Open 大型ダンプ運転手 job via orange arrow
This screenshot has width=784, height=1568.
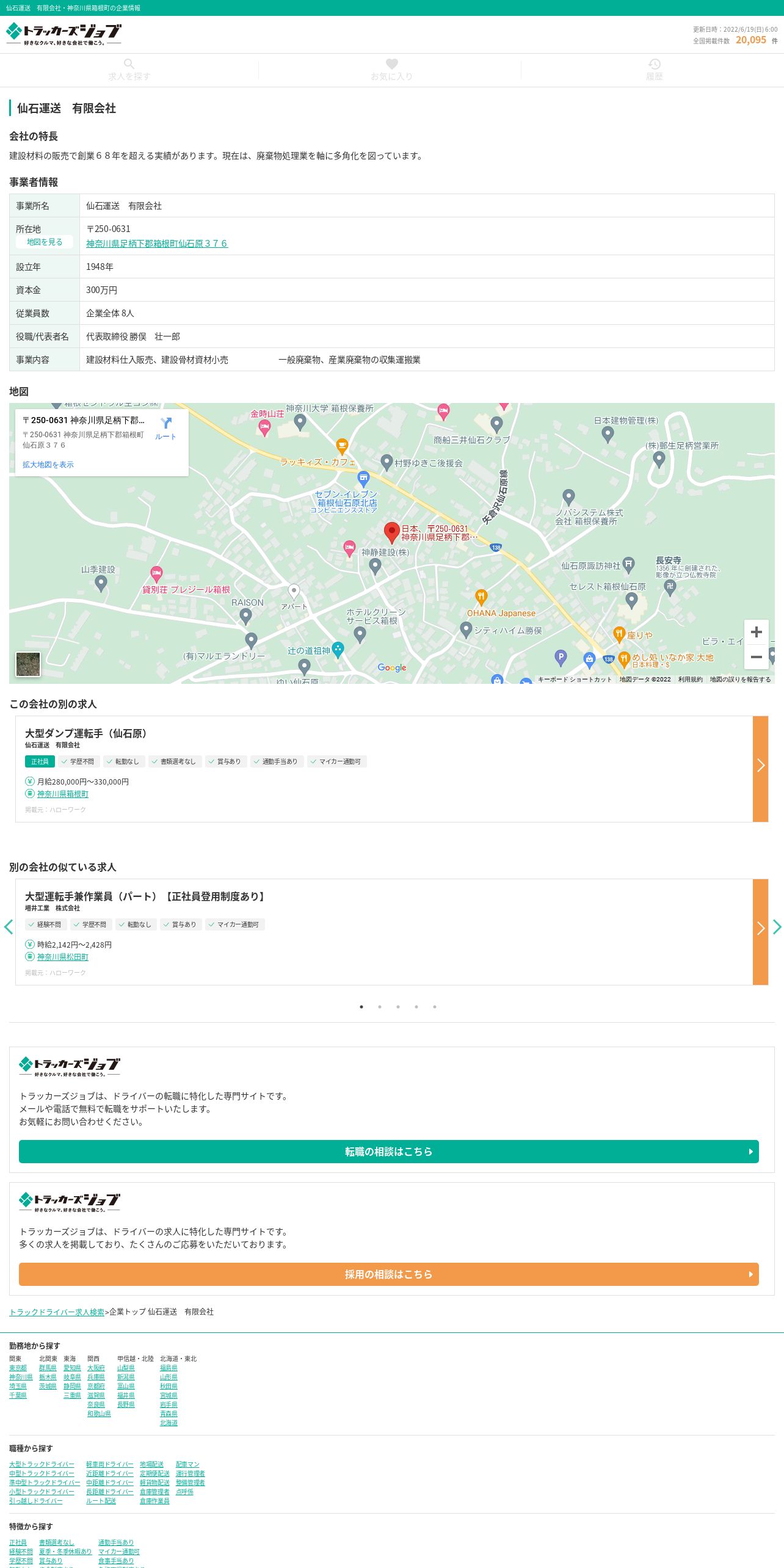[760, 769]
